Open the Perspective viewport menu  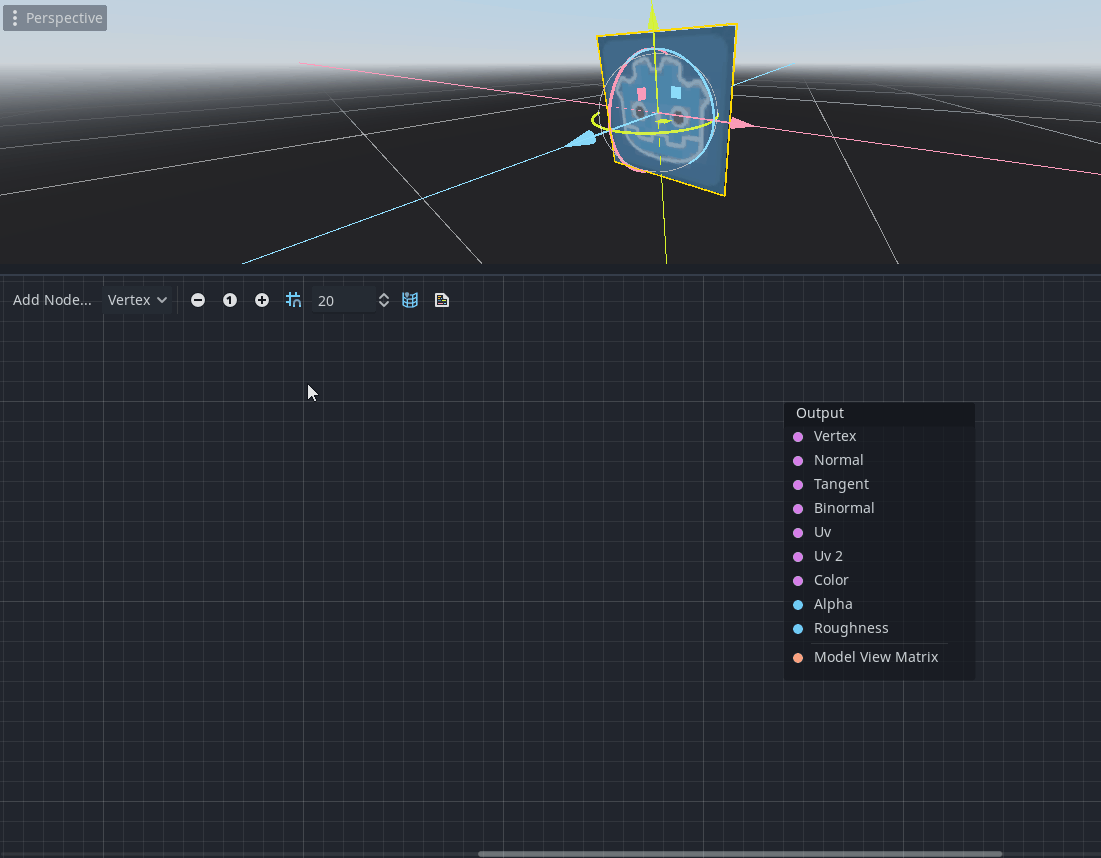(x=55, y=18)
